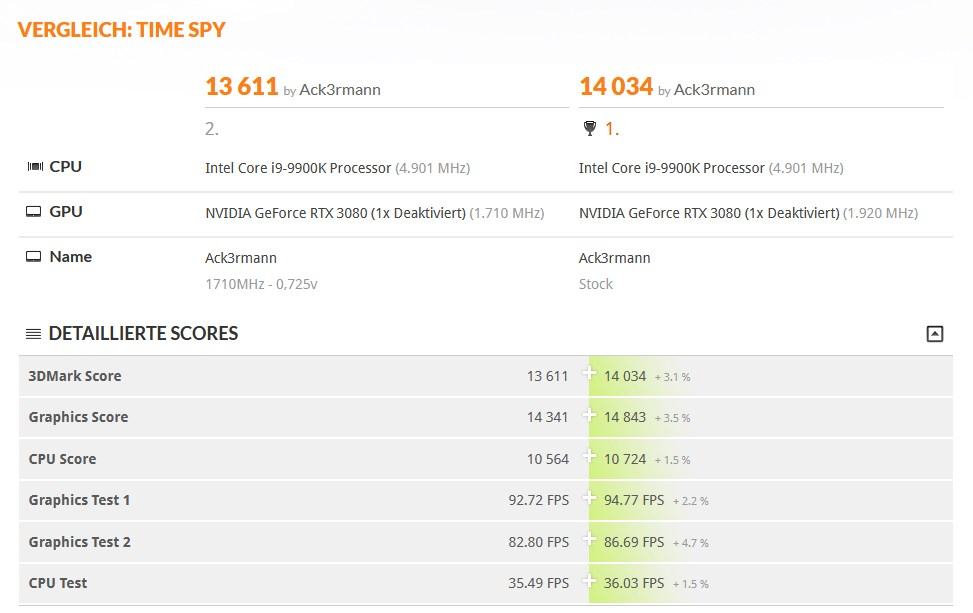Click the +3.5 % difference label

(x=673, y=418)
